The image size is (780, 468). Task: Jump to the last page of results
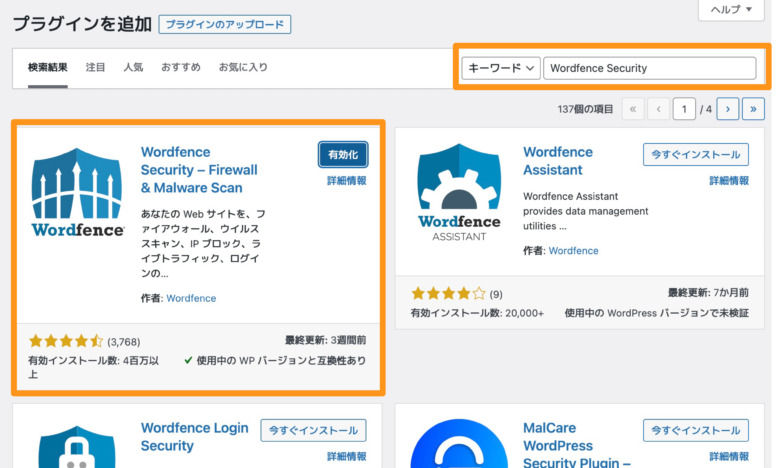753,109
